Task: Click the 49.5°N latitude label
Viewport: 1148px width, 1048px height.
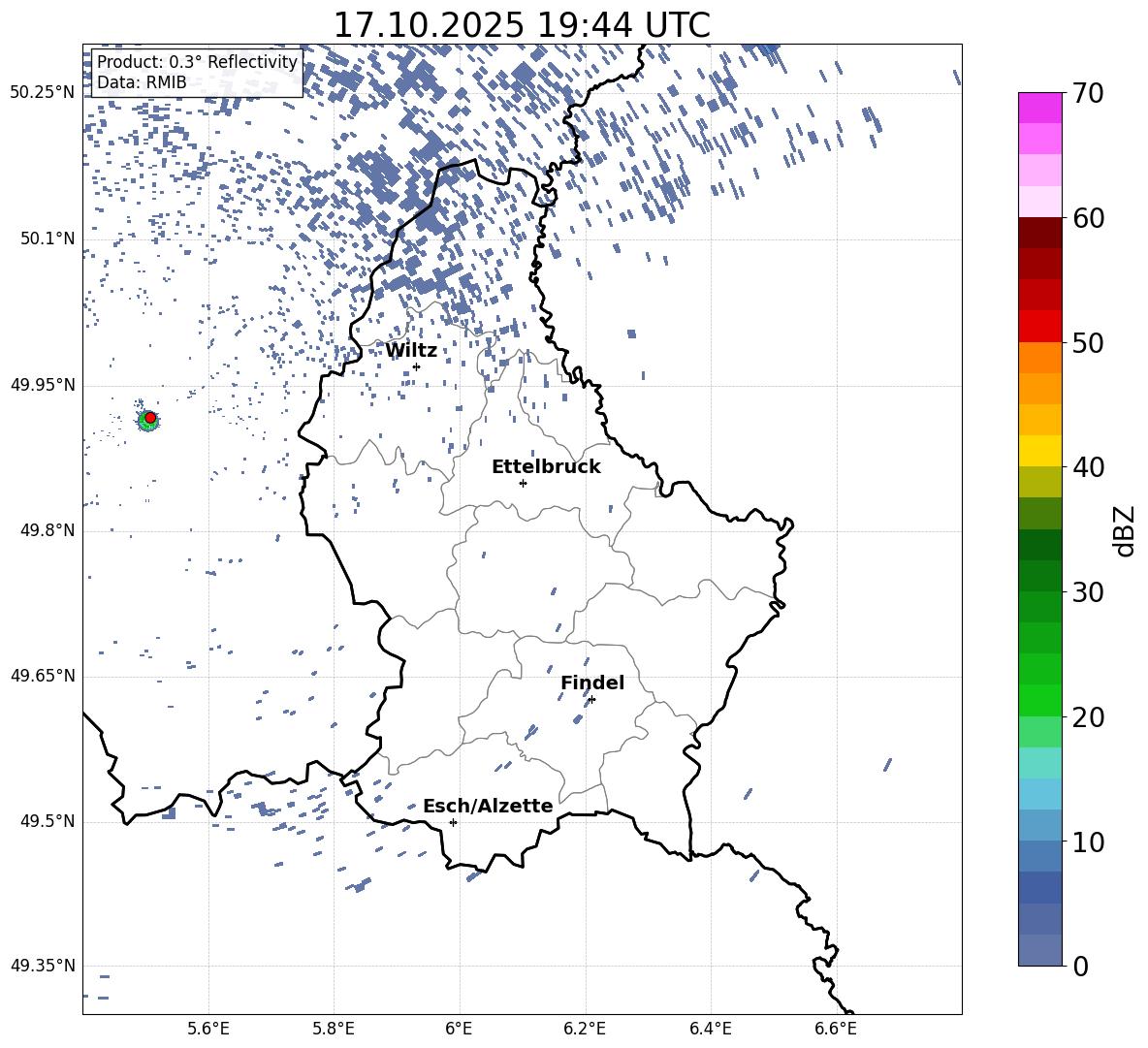Action: tap(48, 821)
